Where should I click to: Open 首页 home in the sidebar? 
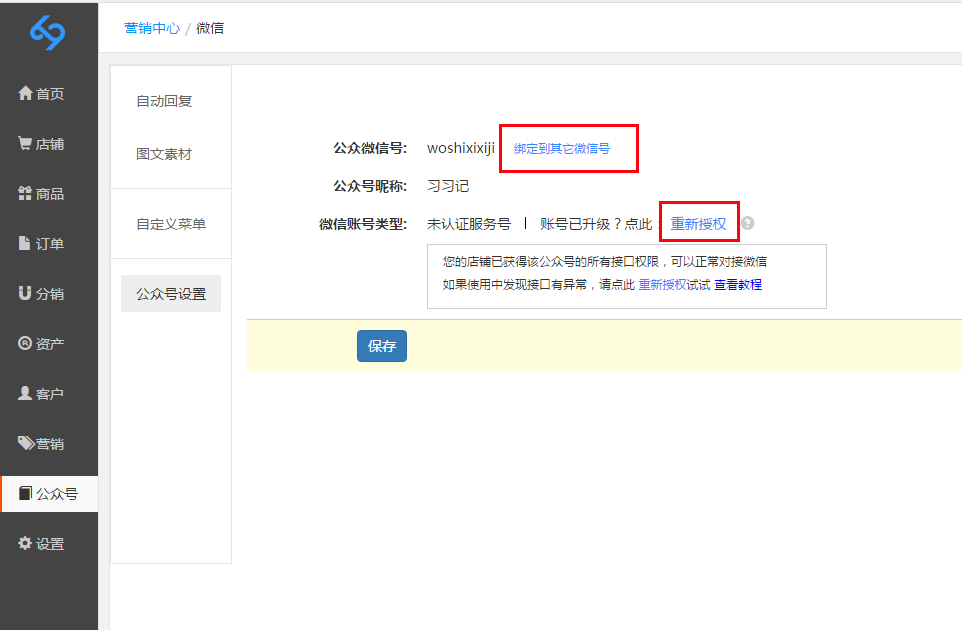[x=42, y=94]
